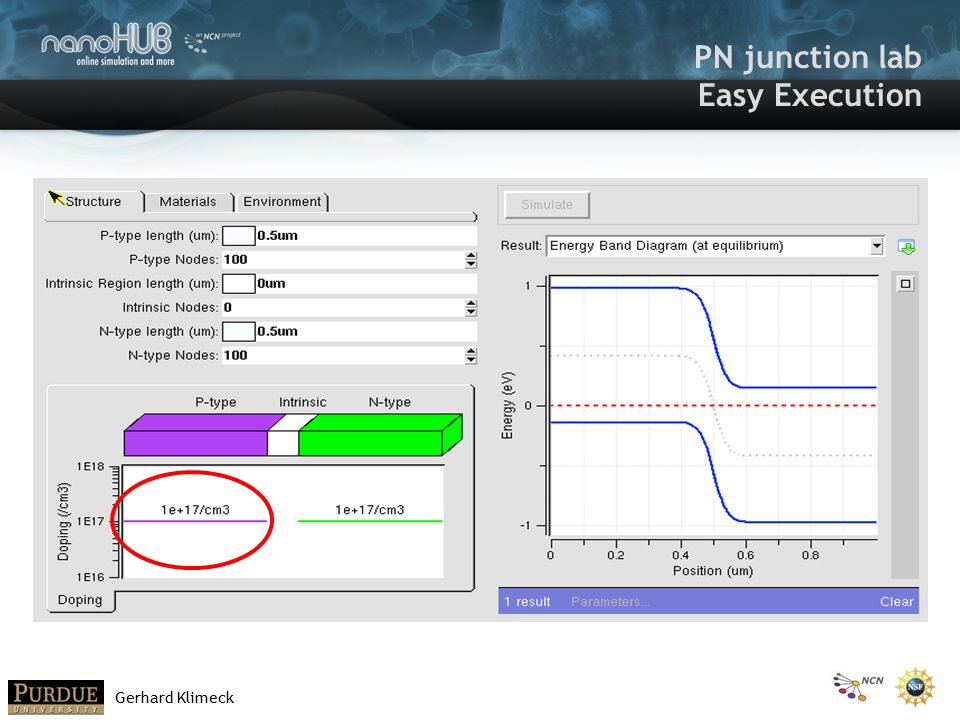Screen dimensions: 960x720
Task: Increase the Intrinsic Nodes value
Action: pos(470,303)
